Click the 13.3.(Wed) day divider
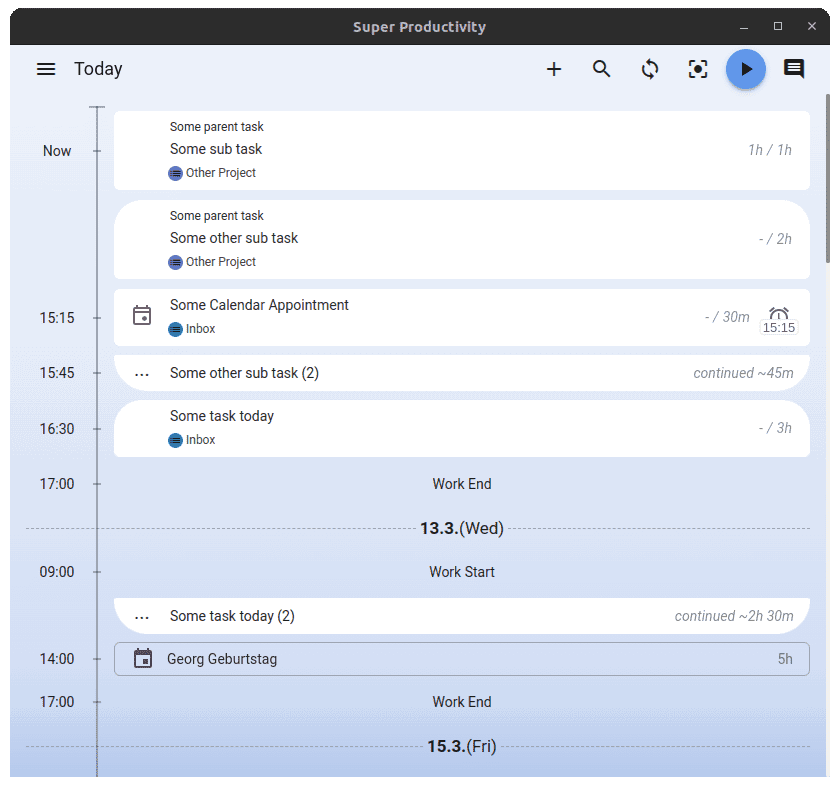Screen dimensions: 840x787 click(462, 528)
